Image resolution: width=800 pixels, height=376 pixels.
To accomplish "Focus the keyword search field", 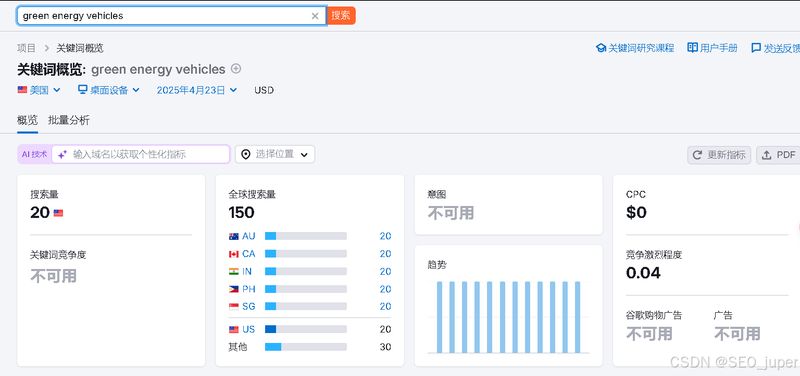I will 171,16.
